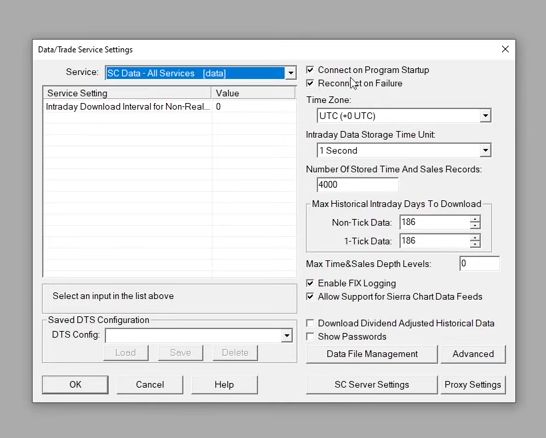Click the Service Setting column header
The width and height of the screenshot is (546, 438).
[127, 93]
